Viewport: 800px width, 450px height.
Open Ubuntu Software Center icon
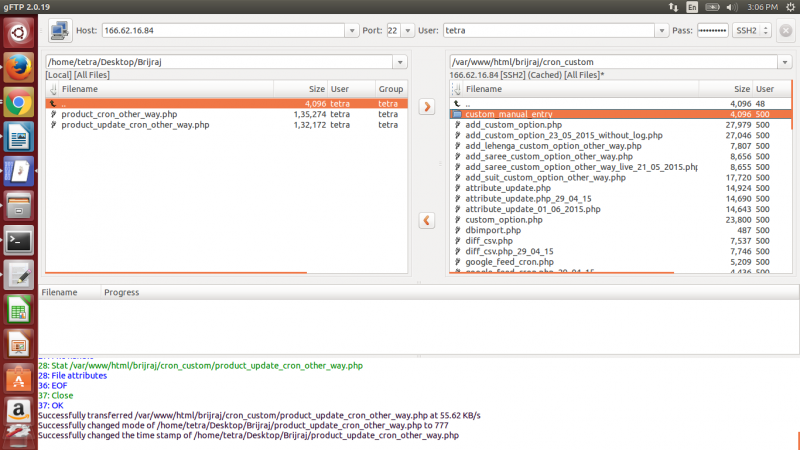[x=19, y=379]
